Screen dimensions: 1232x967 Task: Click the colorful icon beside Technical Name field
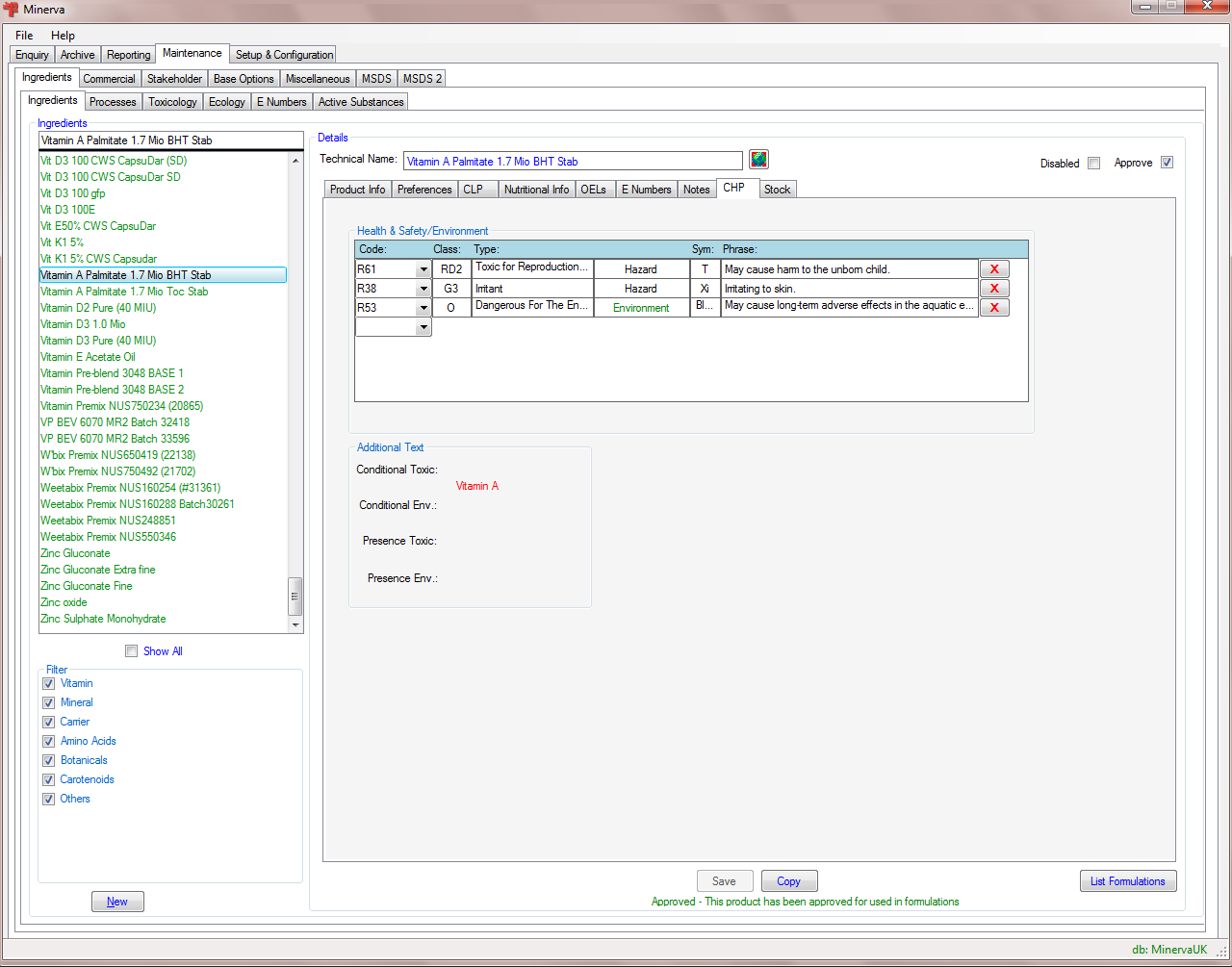pos(758,160)
